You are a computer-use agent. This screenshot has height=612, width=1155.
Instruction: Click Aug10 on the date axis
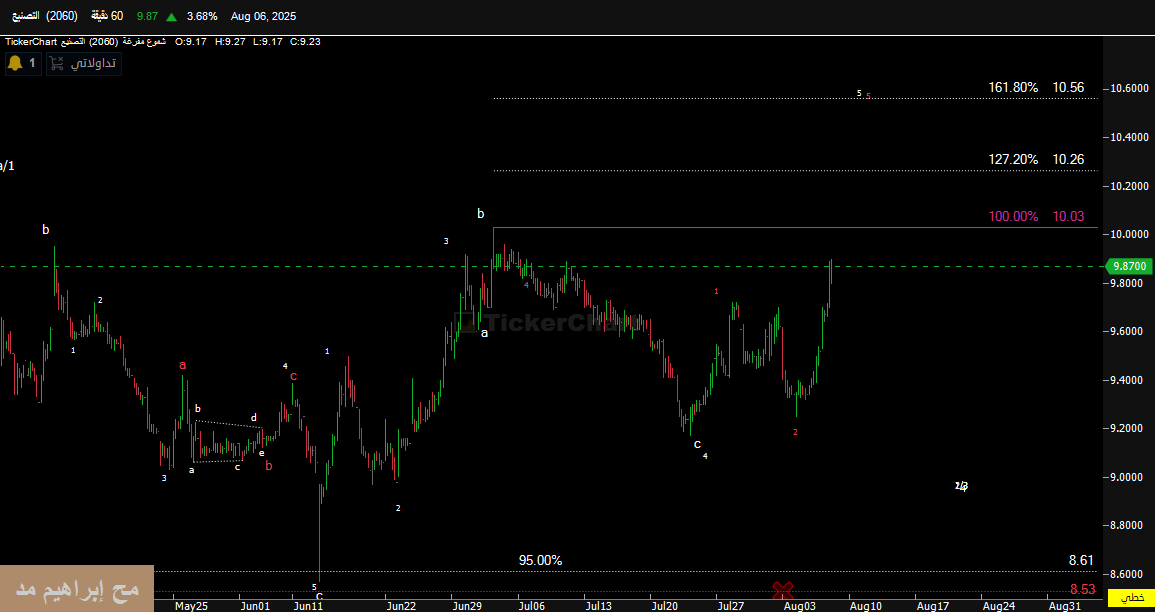pos(866,606)
